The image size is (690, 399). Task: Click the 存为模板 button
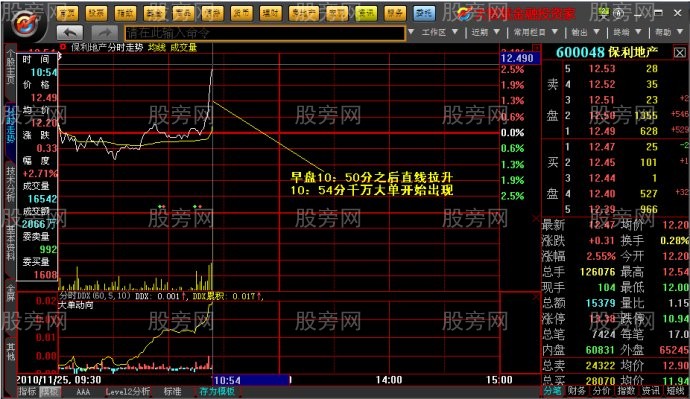point(217,391)
